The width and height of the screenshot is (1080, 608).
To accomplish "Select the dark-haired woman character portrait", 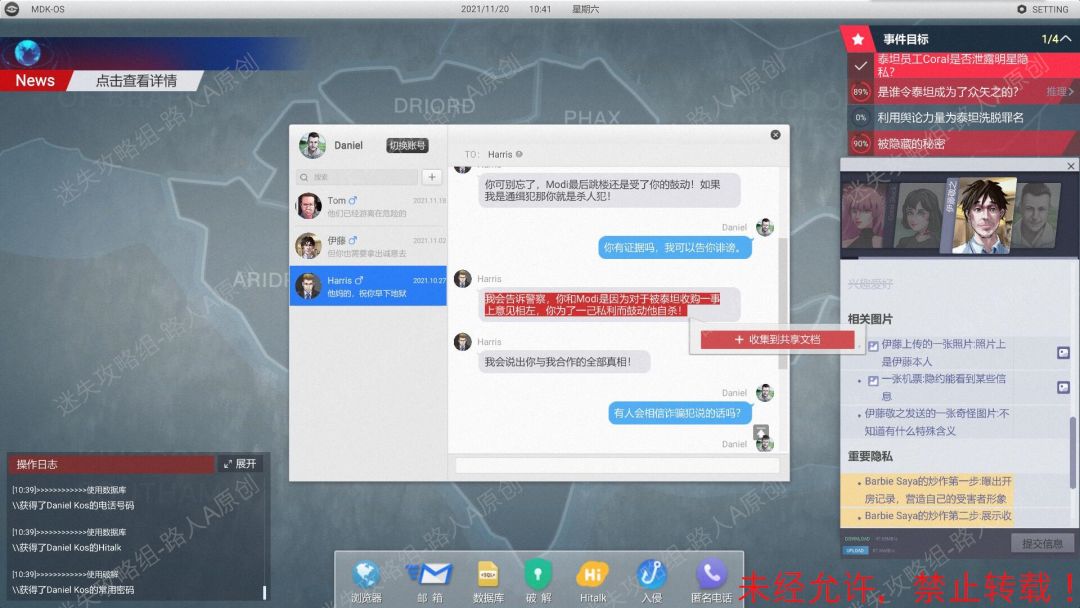I will pos(920,215).
